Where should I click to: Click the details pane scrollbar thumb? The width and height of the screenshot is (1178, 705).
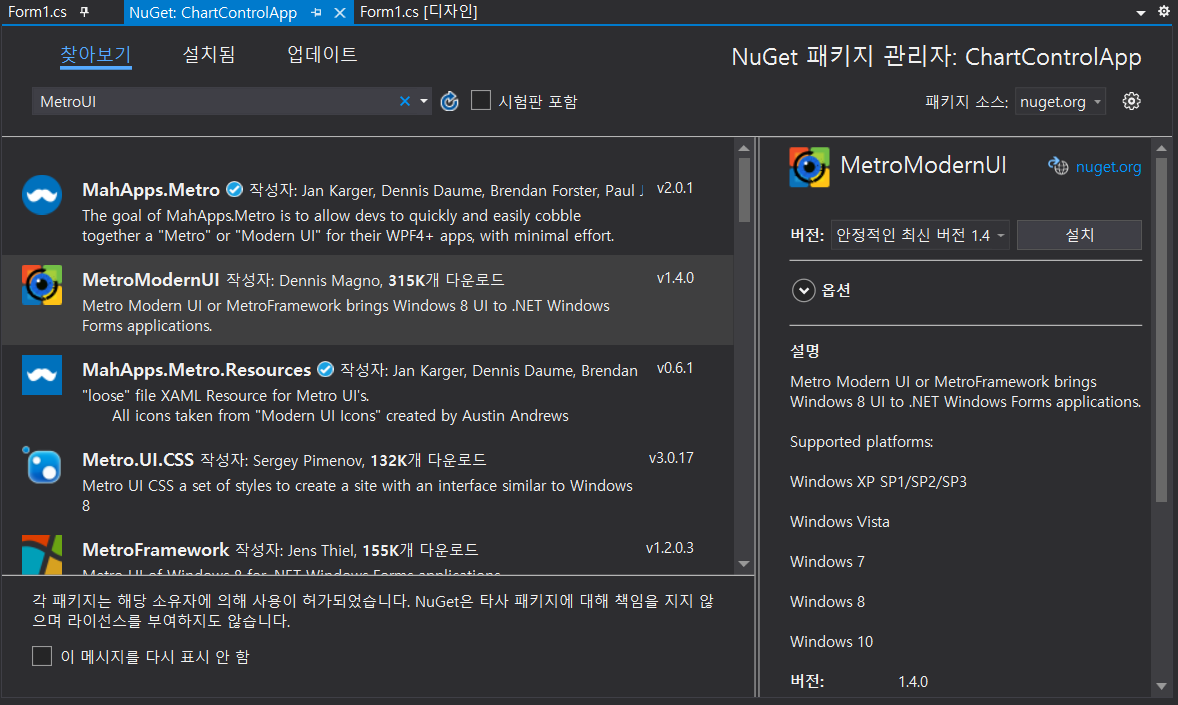(x=1161, y=329)
